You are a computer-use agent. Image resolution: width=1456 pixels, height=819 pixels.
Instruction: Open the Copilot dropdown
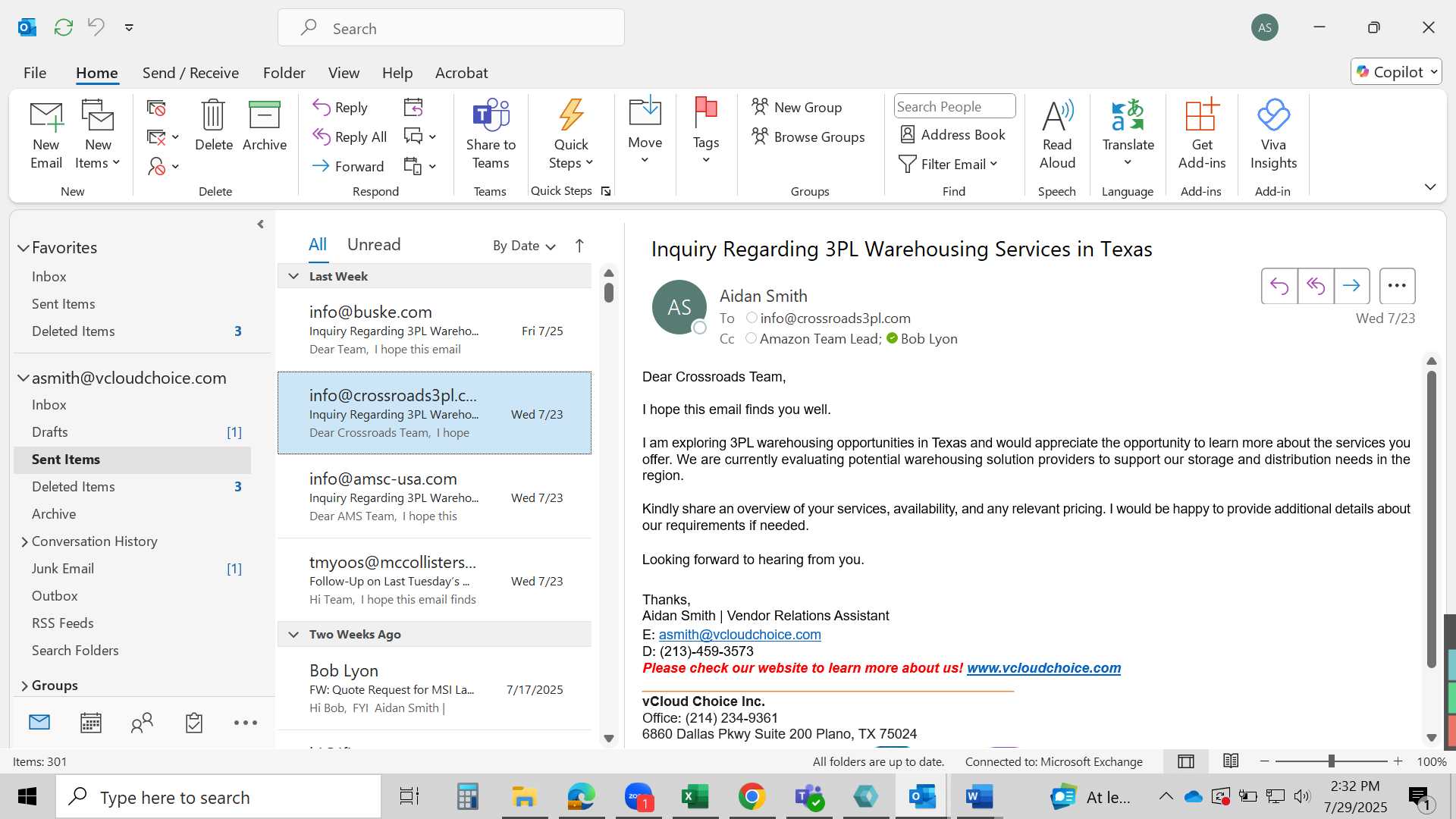click(1435, 72)
